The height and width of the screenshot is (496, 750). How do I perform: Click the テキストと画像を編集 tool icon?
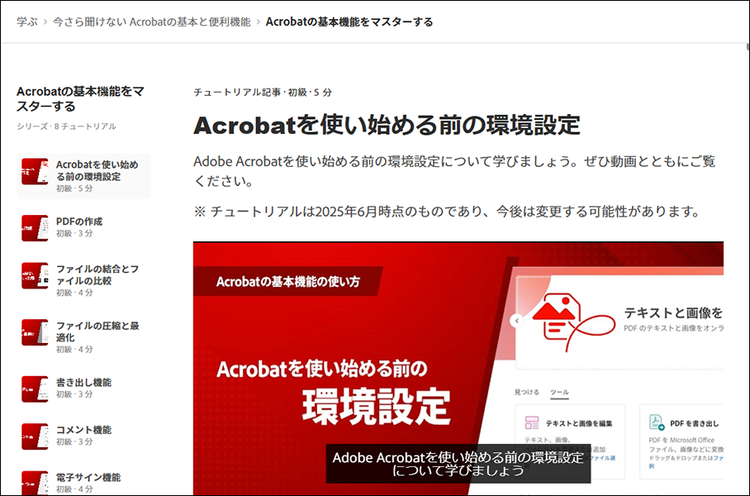tap(530, 423)
